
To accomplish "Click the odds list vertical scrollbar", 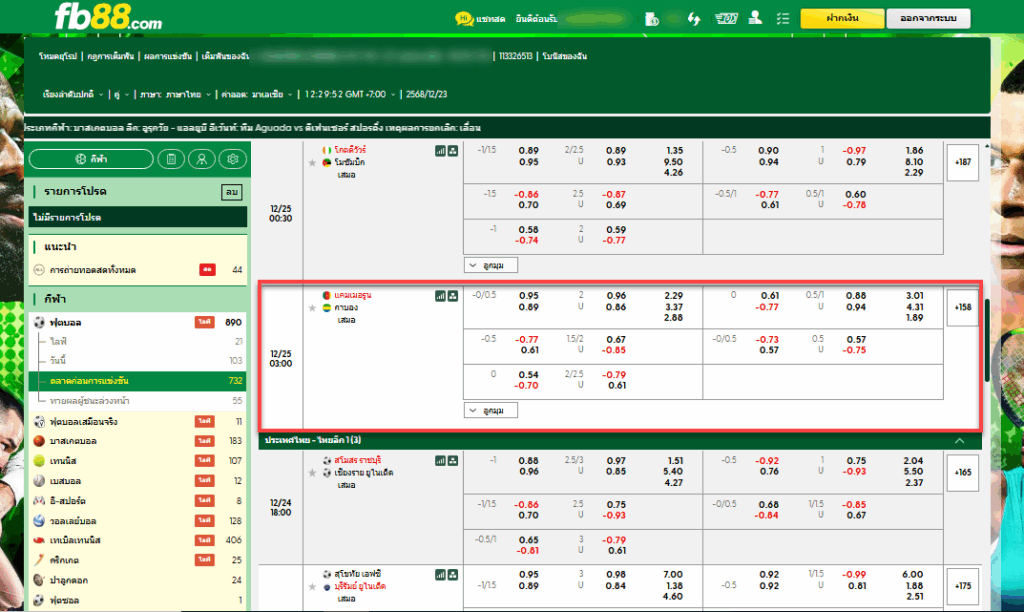I will click(x=987, y=340).
